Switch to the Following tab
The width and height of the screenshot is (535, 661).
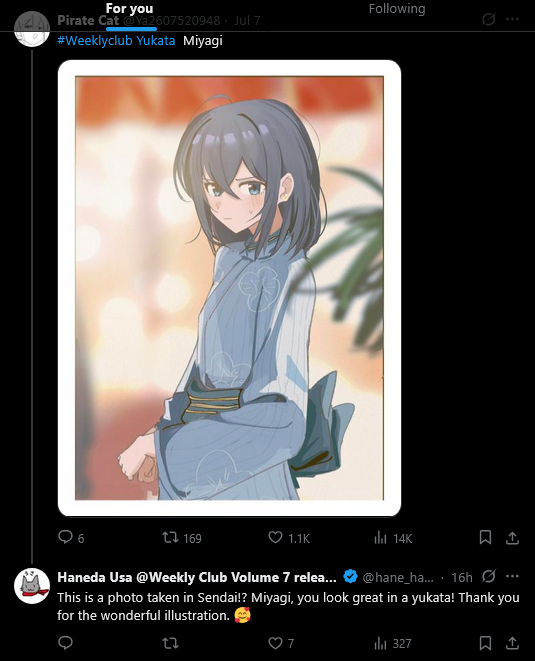click(397, 9)
